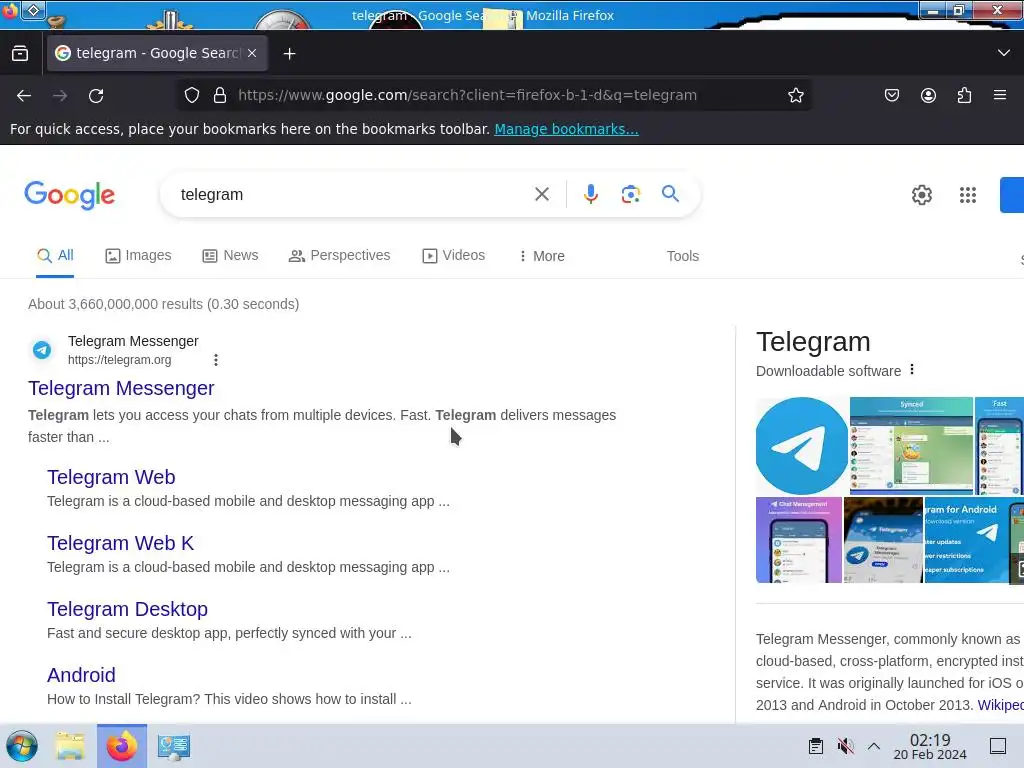Open the Synced screenshot thumbnail
This screenshot has height=768, width=1024.
[911, 446]
